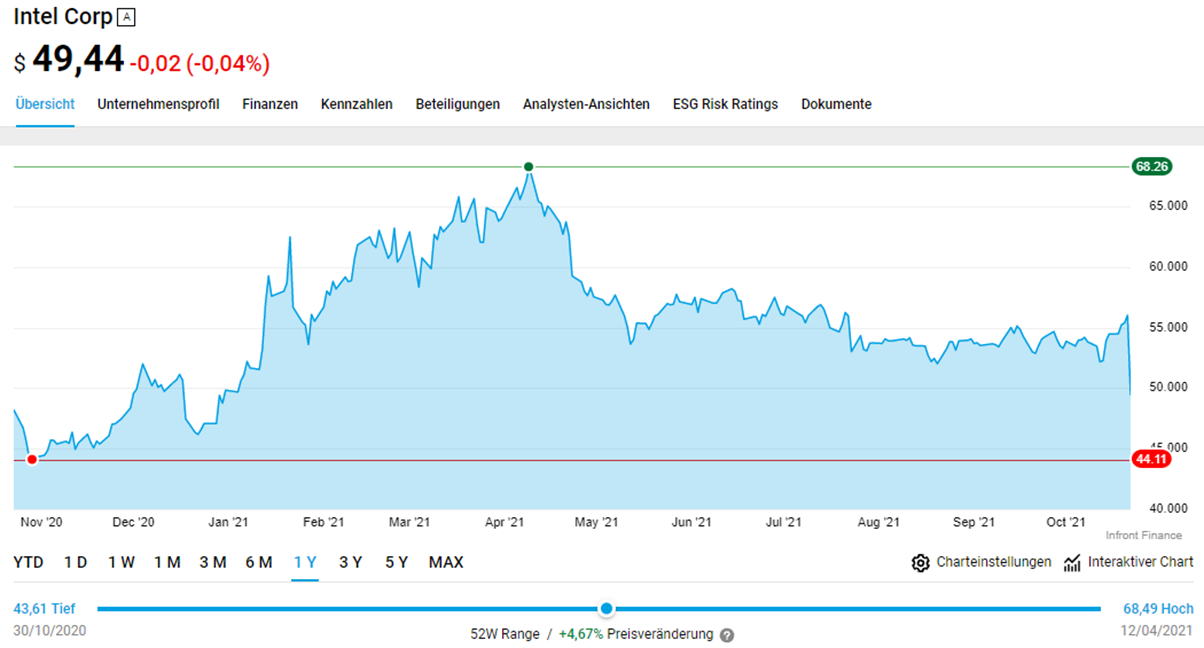
Task: Select the YTD time range
Action: point(28,563)
